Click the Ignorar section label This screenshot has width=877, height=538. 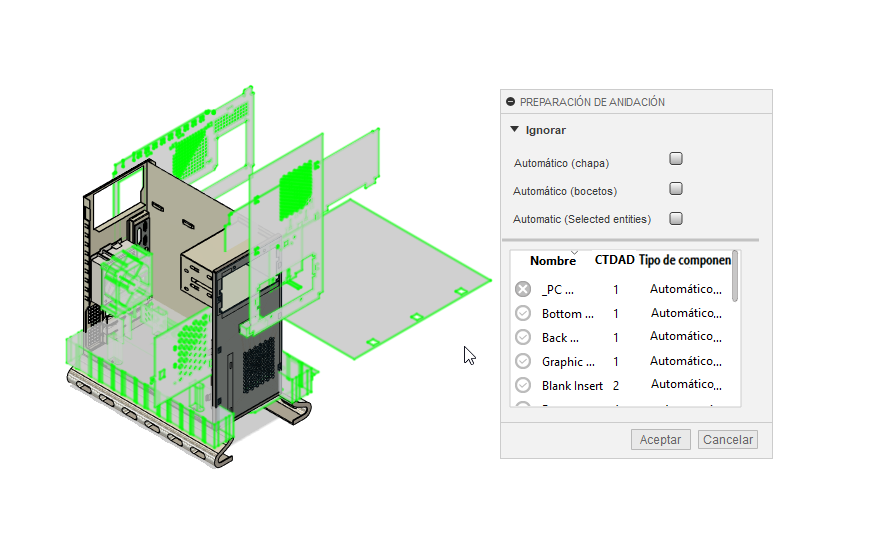click(545, 130)
